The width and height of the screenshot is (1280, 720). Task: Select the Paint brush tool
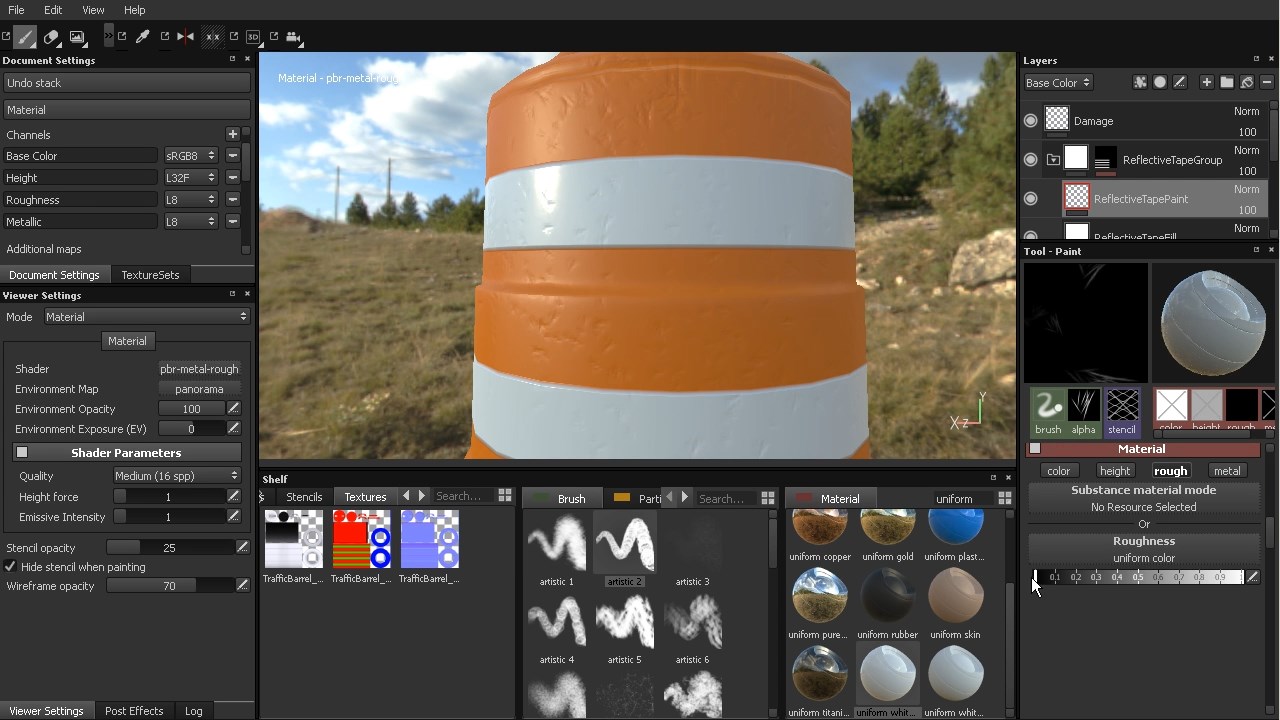(x=25, y=37)
